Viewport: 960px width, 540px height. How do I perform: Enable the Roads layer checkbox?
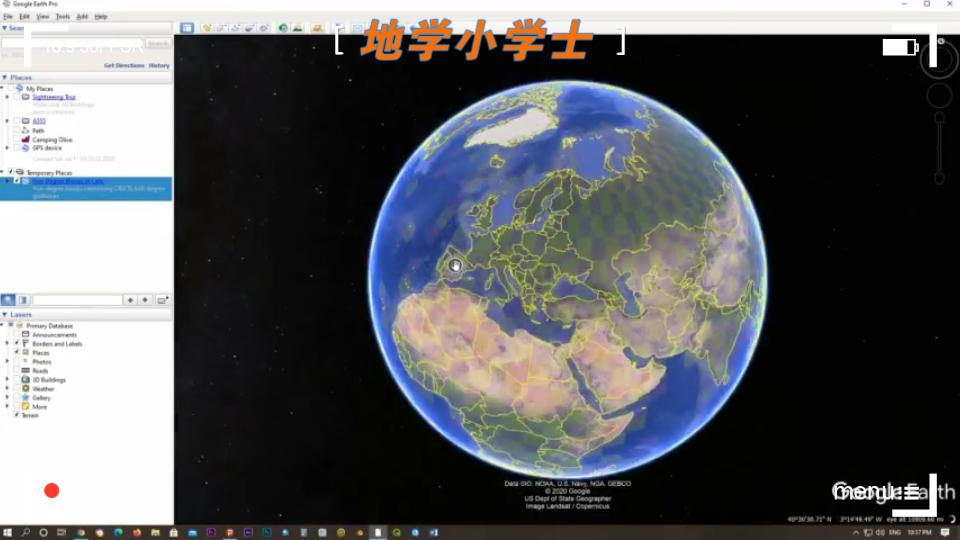tap(17, 370)
